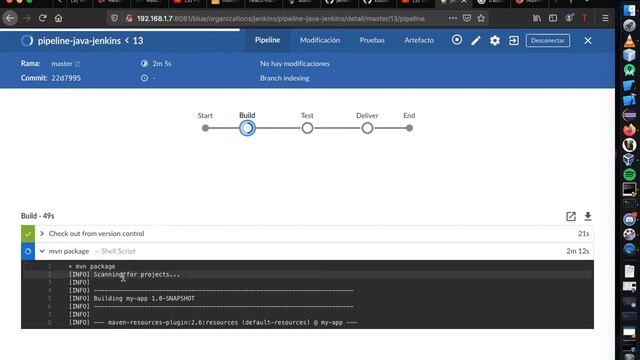Open the Artefacto tab
640x360 pixels.
[x=419, y=40]
